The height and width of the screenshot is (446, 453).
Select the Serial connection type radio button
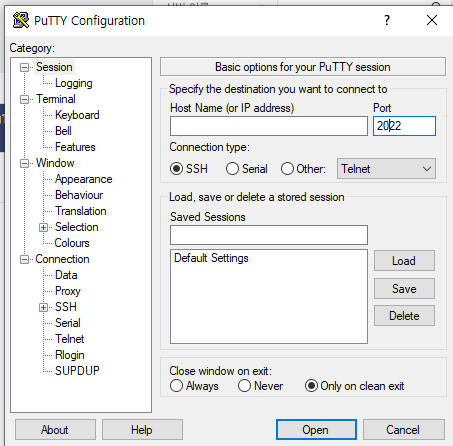(x=232, y=169)
